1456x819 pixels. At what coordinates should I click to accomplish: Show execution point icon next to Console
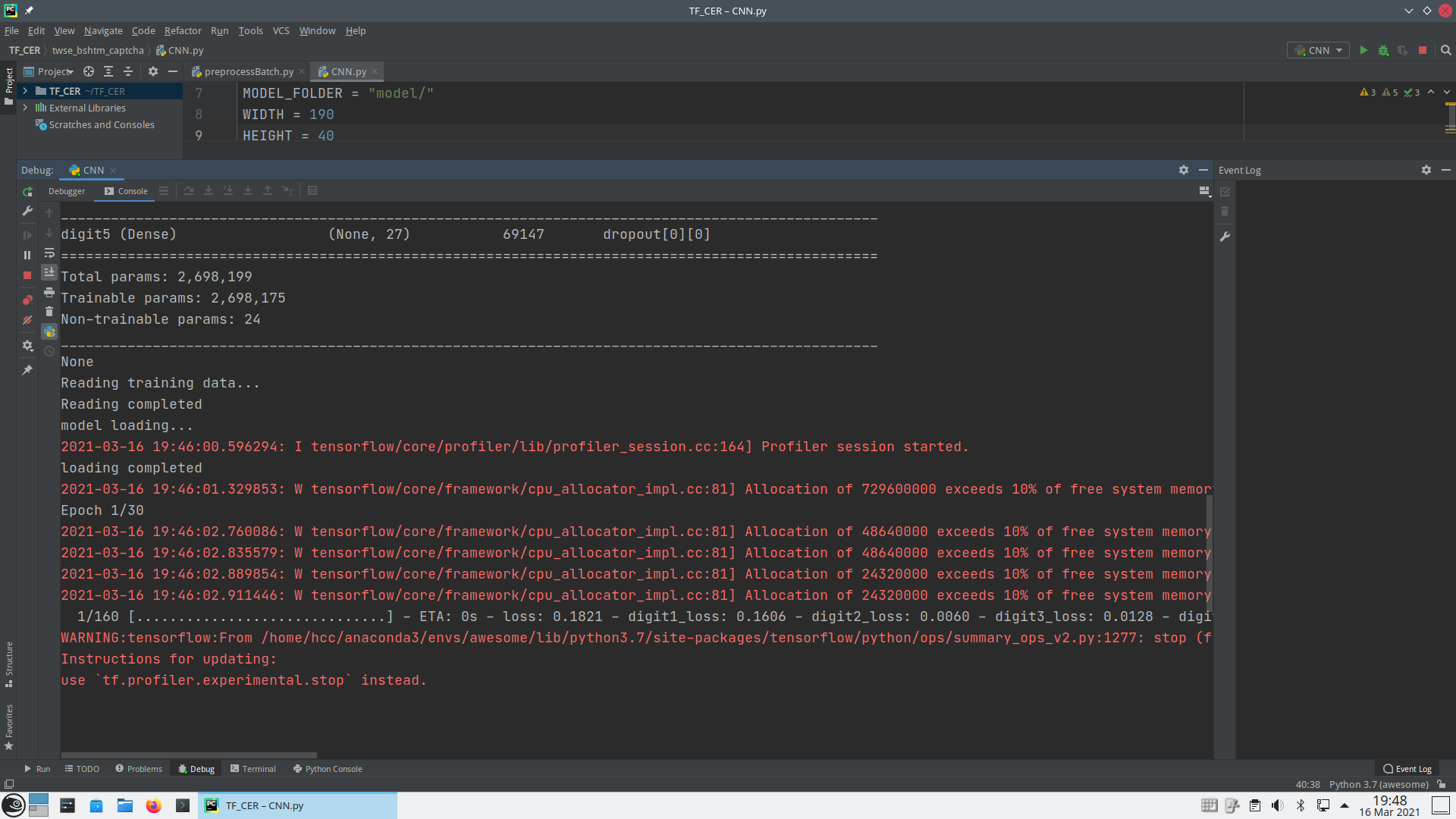164,190
